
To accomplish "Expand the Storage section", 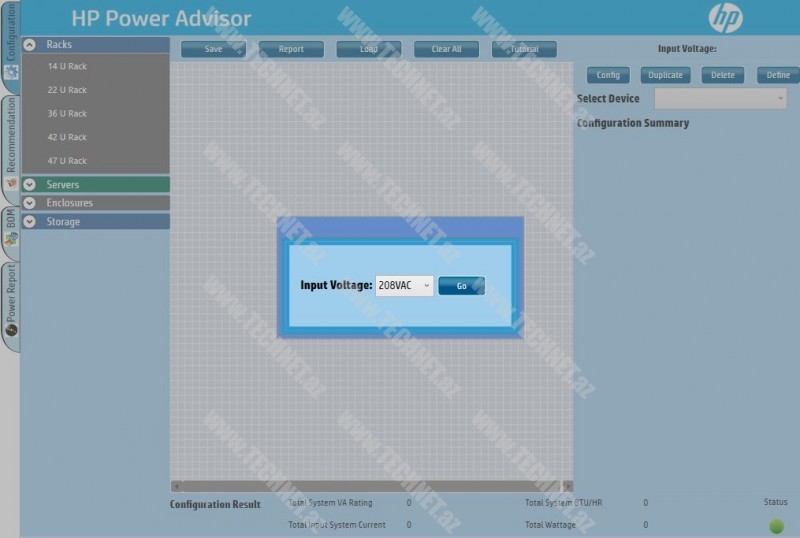I will coord(30,222).
